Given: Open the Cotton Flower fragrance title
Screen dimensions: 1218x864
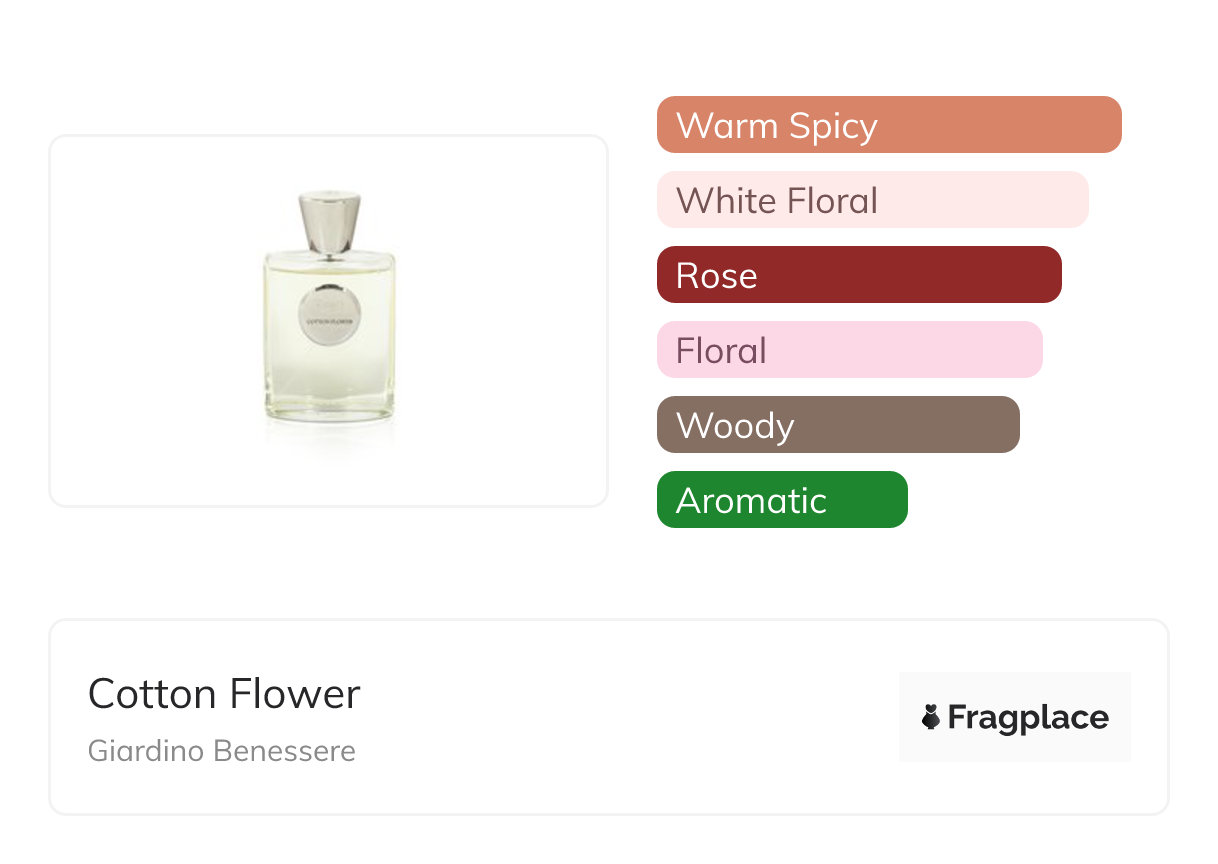Looking at the screenshot, I should click(224, 694).
